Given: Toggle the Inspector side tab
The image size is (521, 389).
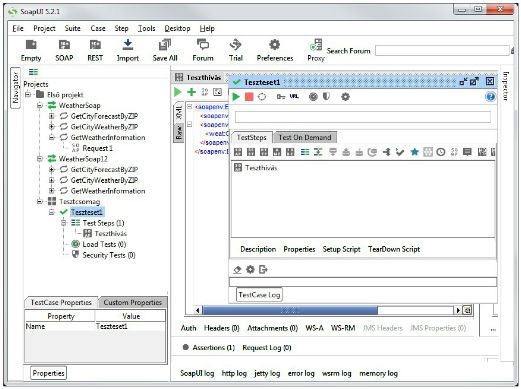Looking at the screenshot, I should (x=506, y=86).
